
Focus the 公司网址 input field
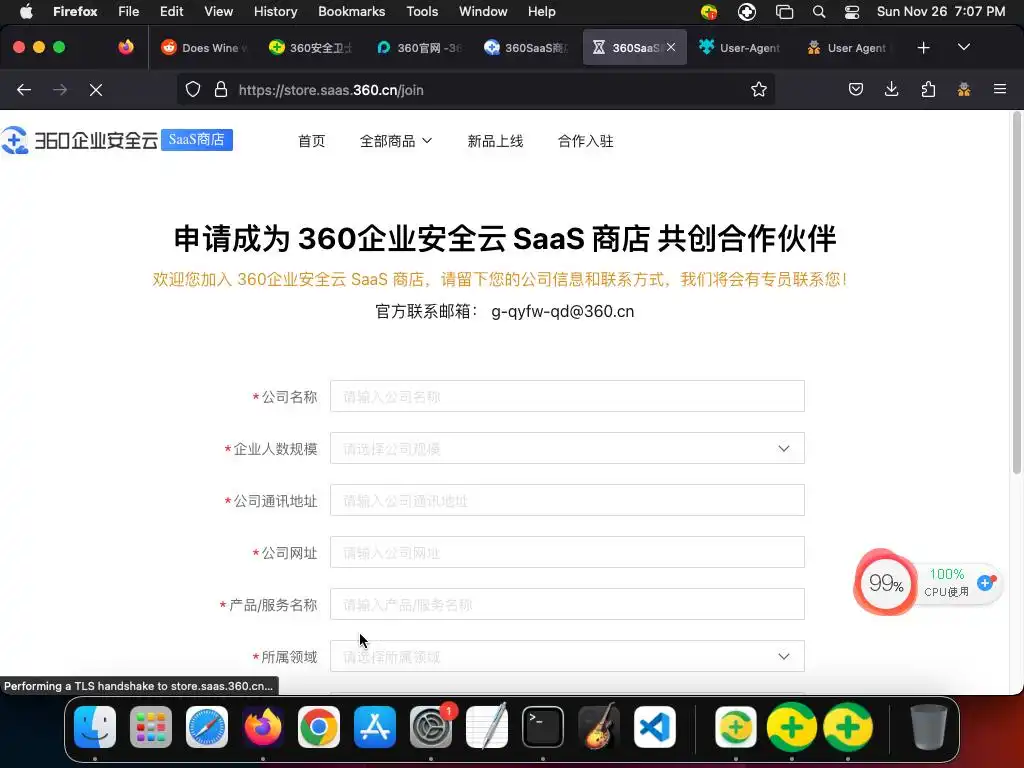coord(567,552)
